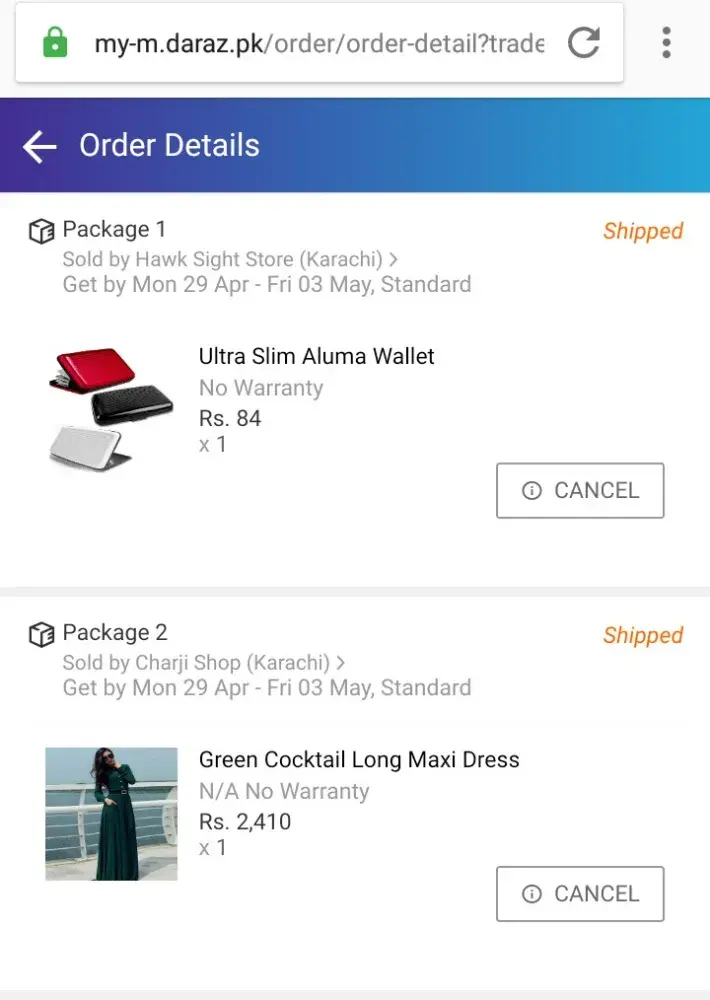Click the Shipped status of Package 1
This screenshot has width=710, height=1000.
click(642, 231)
